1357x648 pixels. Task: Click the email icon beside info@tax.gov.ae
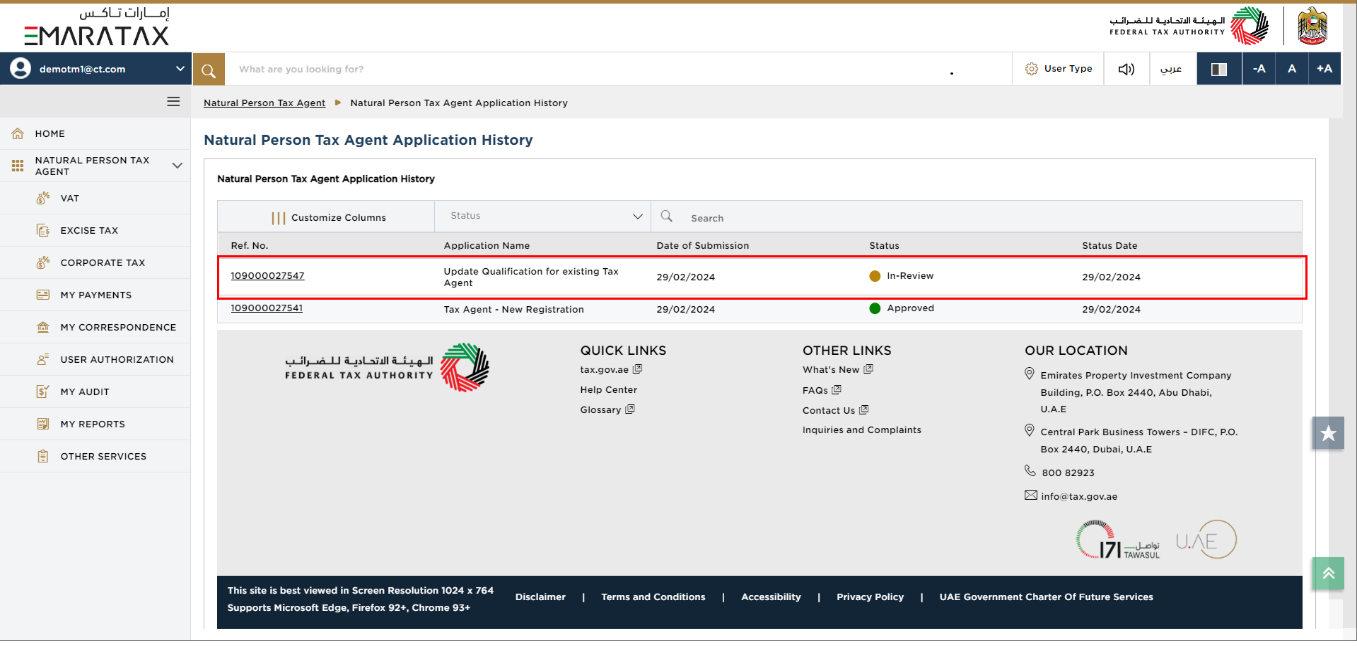1030,496
